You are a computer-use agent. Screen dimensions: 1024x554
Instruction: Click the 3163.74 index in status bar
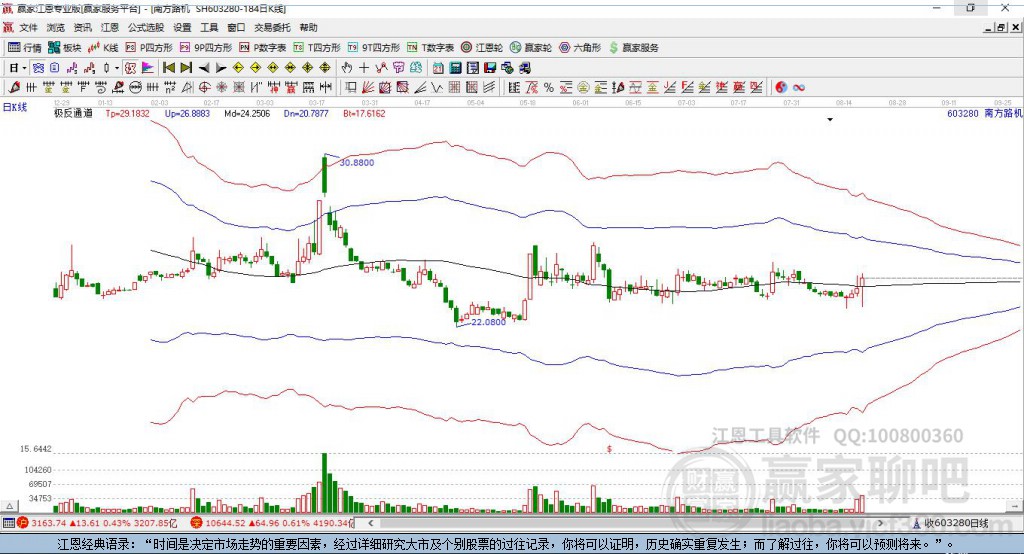pos(48,523)
